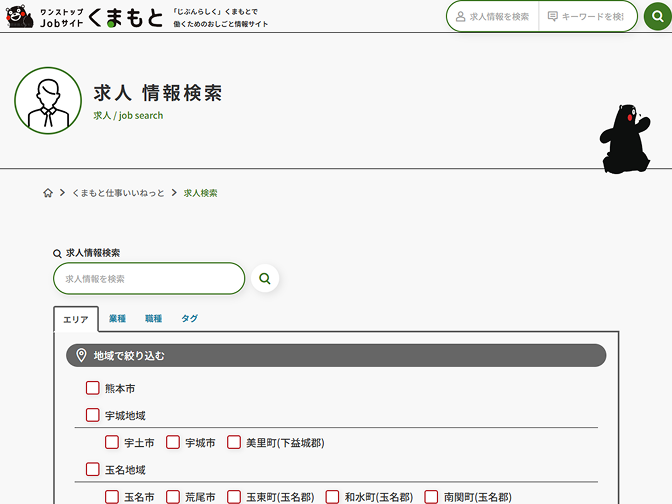
Task: Open the タグ tab
Action: [189, 318]
